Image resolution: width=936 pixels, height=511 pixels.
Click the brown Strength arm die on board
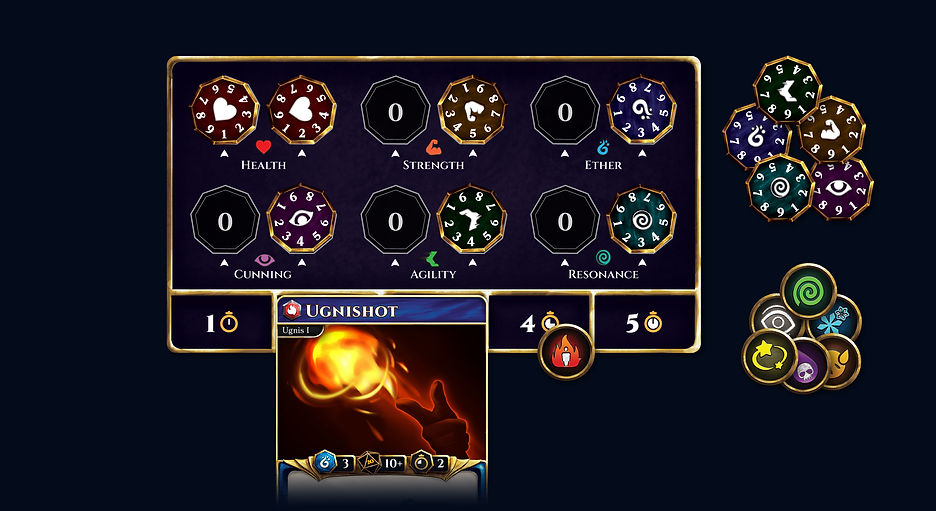pos(472,110)
